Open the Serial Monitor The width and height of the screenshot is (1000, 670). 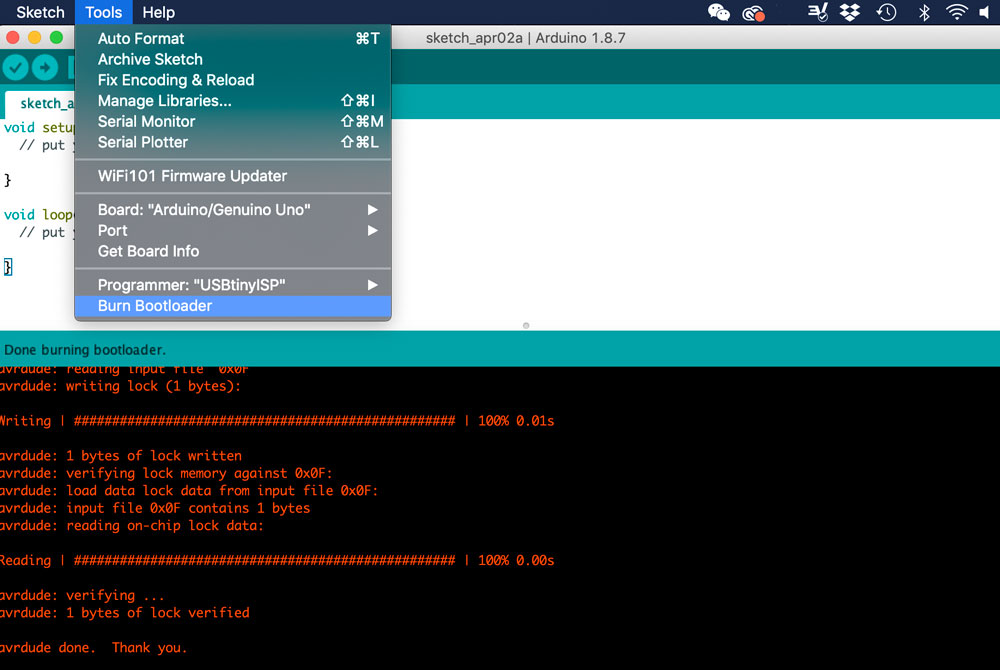tap(233, 121)
